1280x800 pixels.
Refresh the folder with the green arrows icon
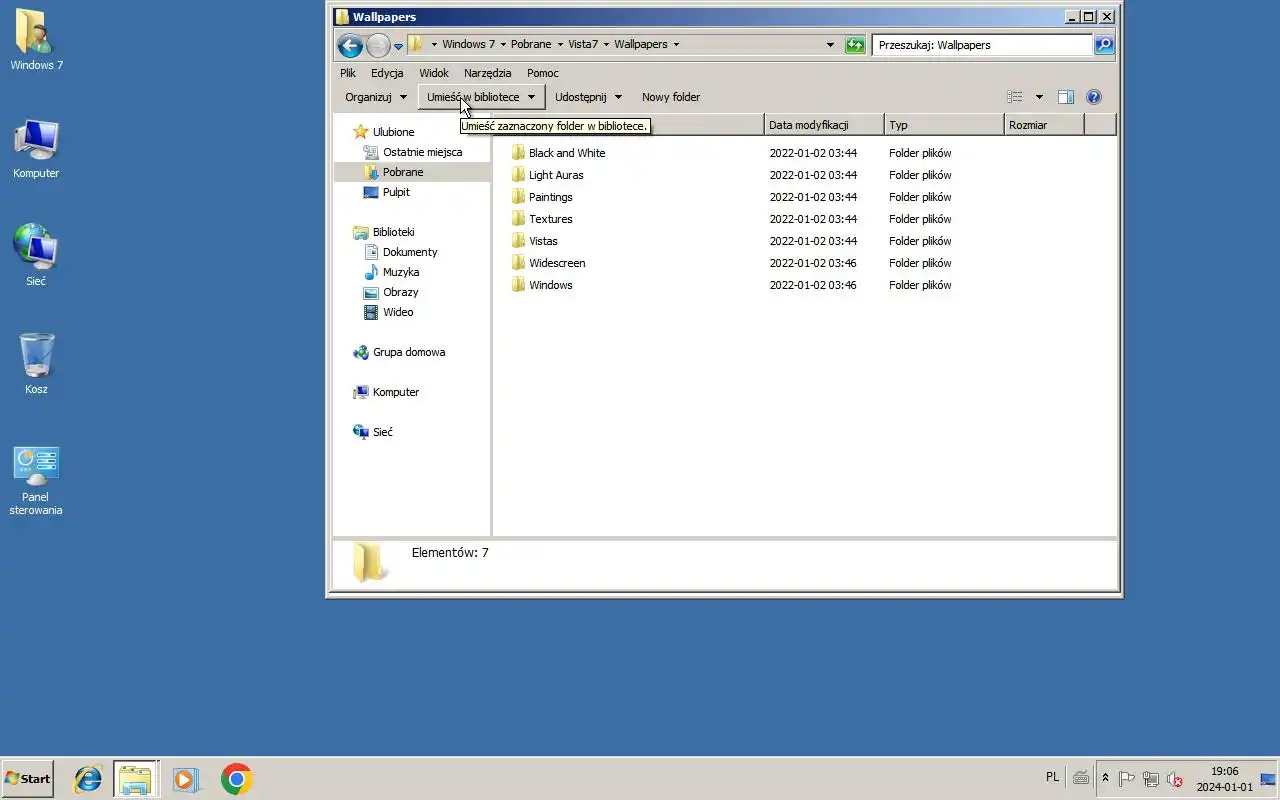[855, 45]
